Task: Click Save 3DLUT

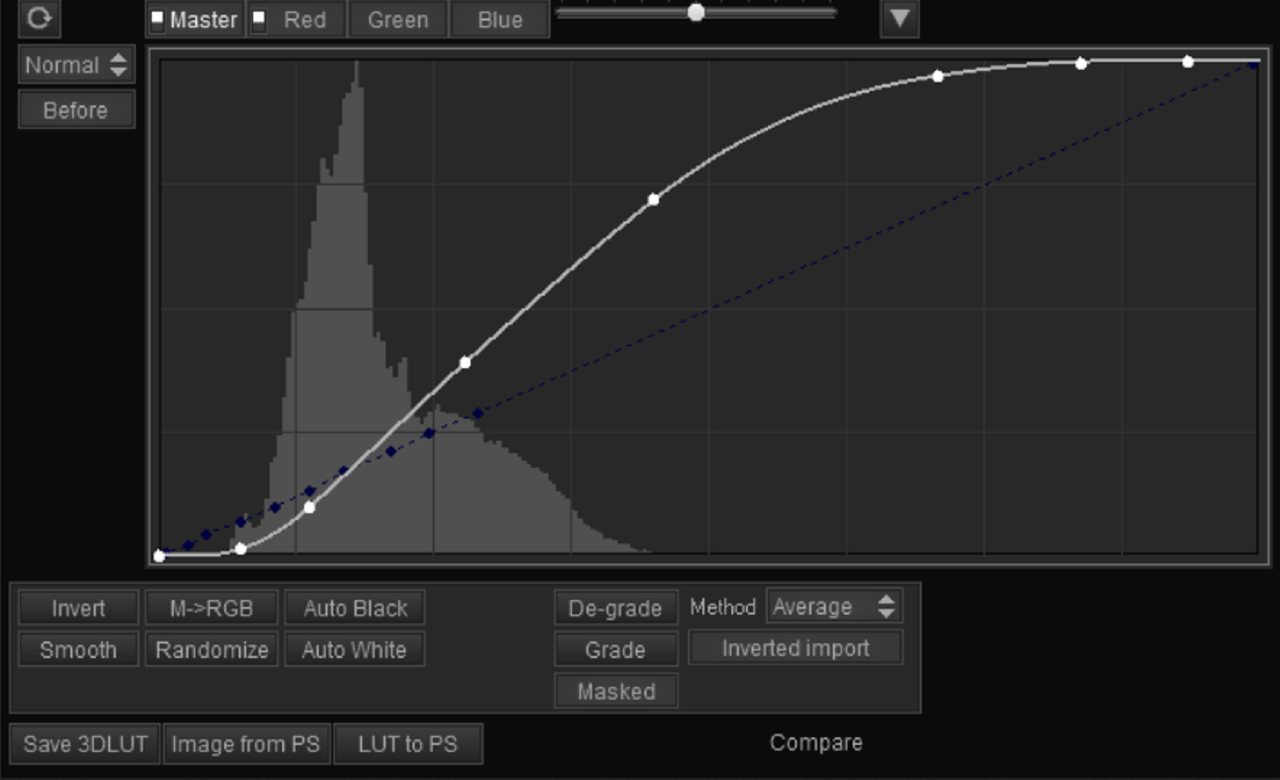Action: (x=85, y=744)
